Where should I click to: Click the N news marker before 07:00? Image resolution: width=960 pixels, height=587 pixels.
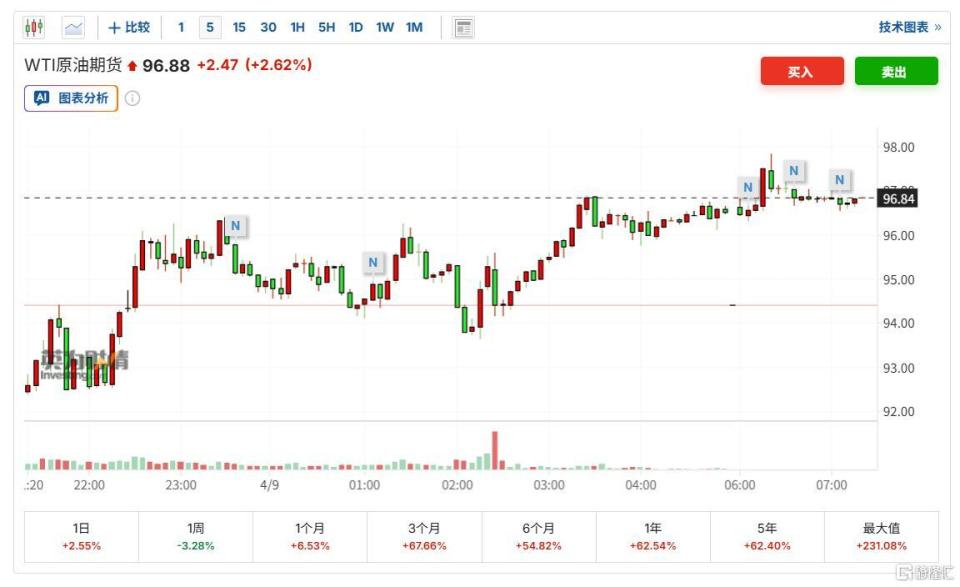point(840,180)
